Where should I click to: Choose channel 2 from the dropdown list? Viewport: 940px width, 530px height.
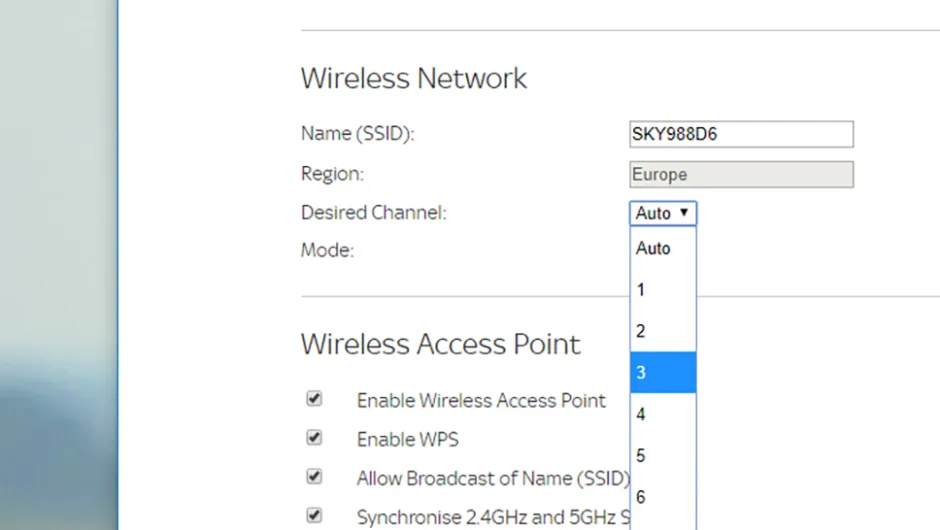coord(663,331)
